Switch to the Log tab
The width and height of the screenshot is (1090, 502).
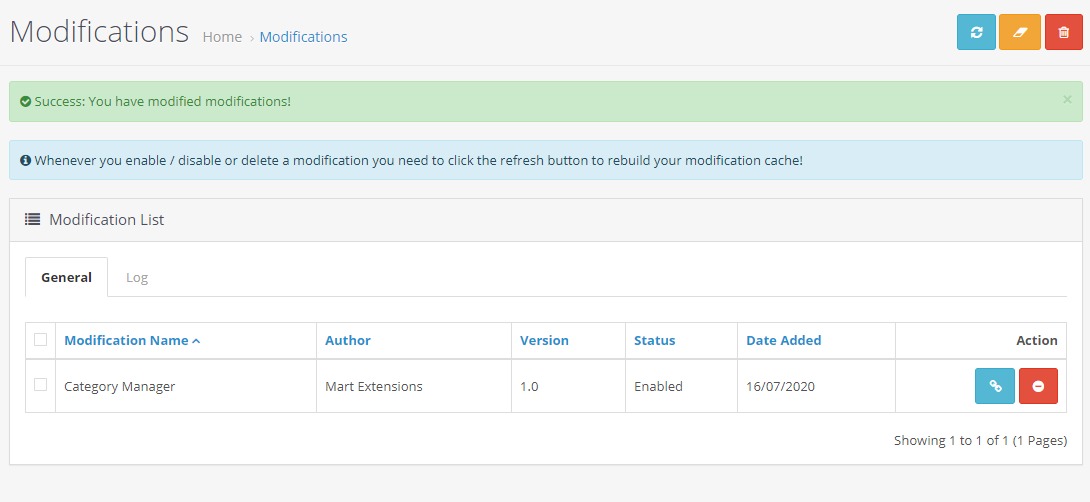pyautogui.click(x=137, y=278)
